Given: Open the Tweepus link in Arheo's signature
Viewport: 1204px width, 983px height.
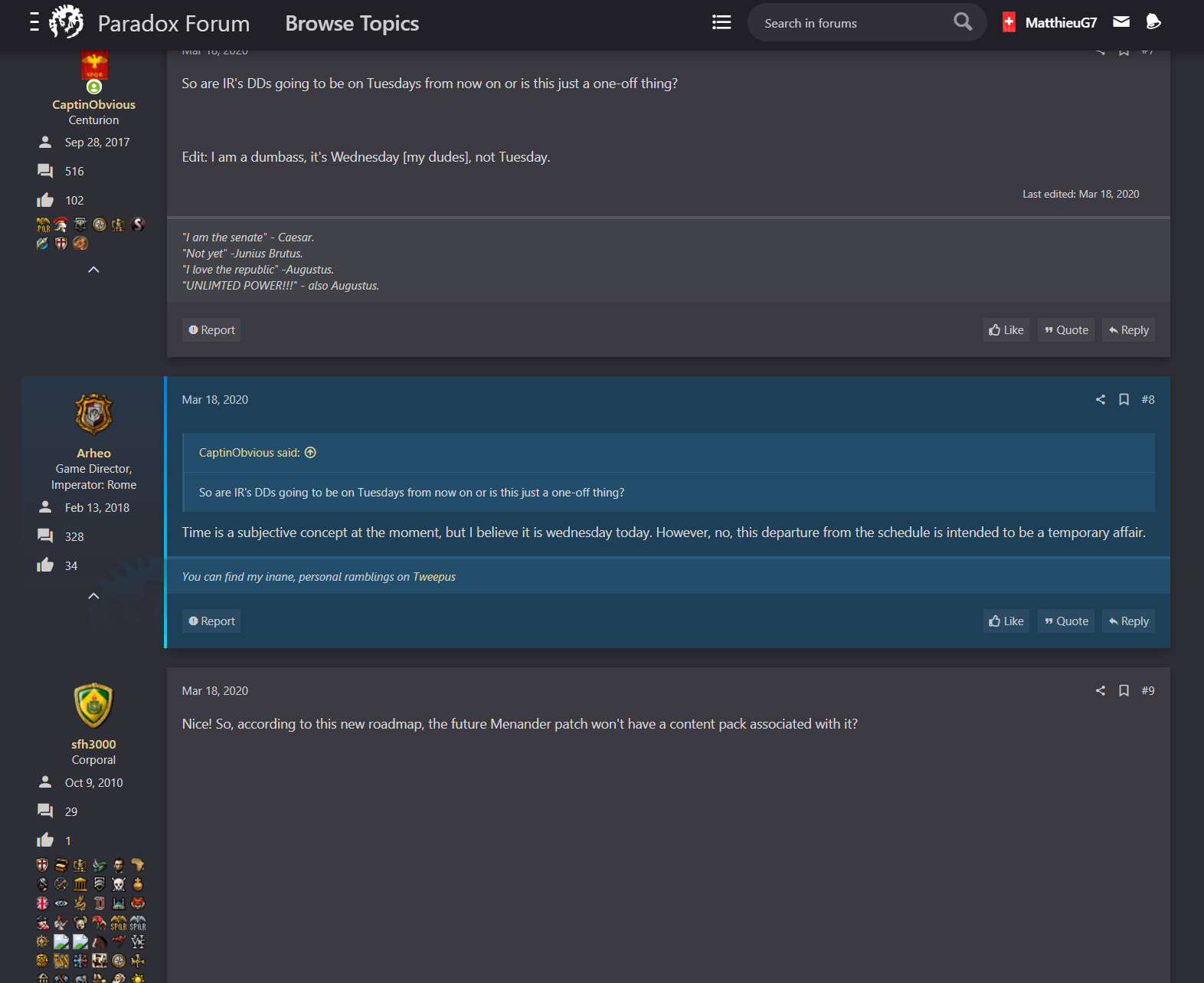Looking at the screenshot, I should coord(434,576).
